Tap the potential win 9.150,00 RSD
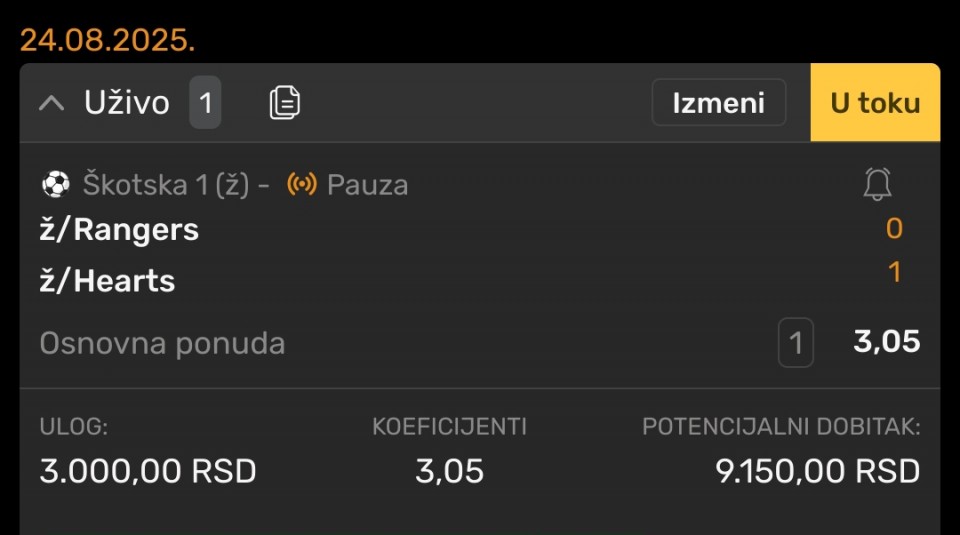 pos(817,471)
